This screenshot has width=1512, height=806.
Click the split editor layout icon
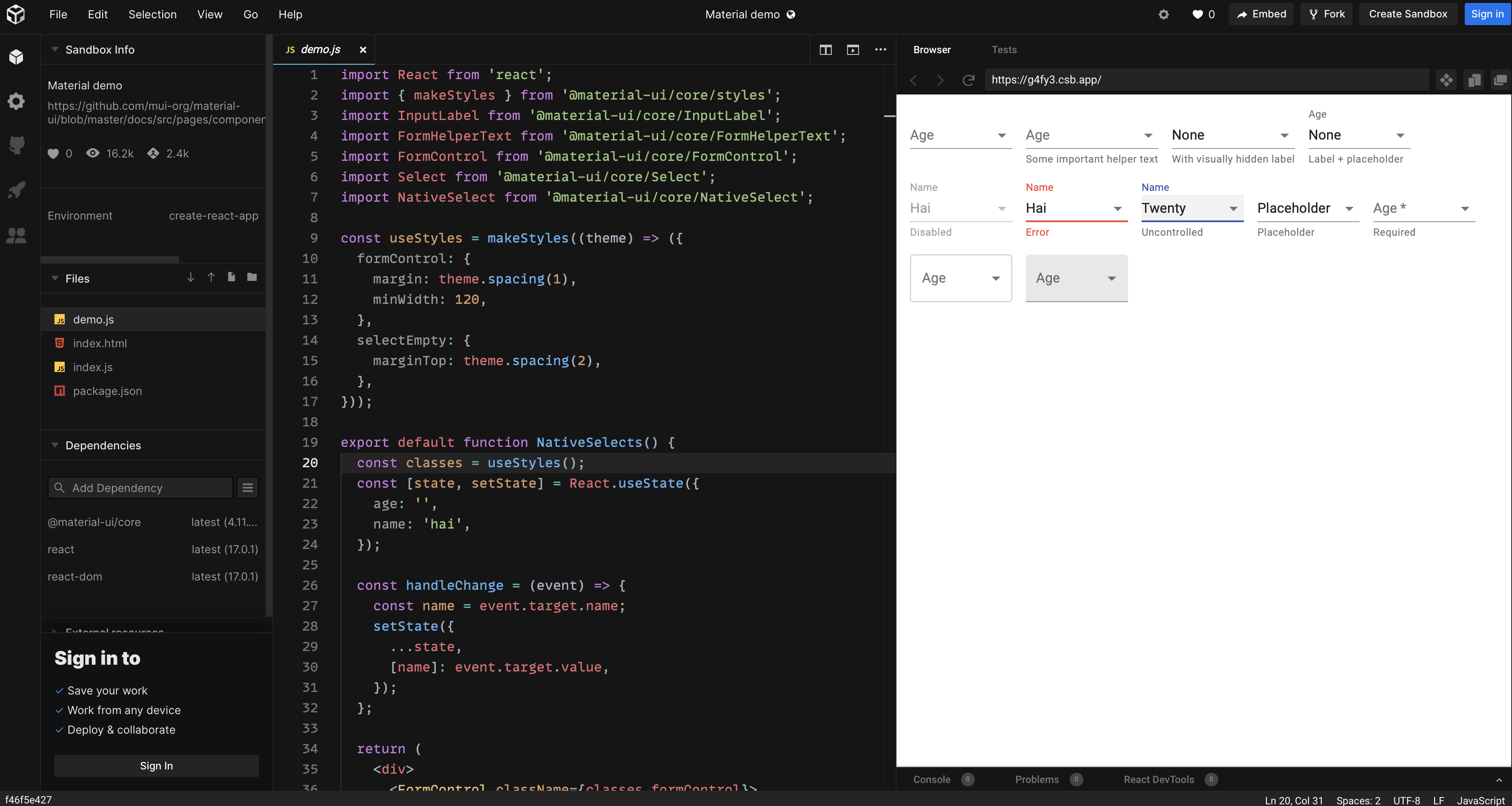(825, 50)
